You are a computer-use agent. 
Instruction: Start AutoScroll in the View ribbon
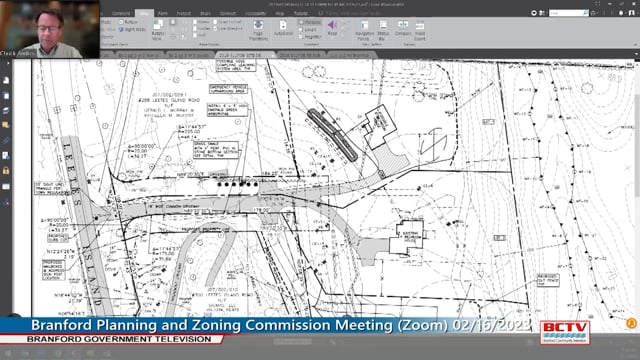coord(283,29)
